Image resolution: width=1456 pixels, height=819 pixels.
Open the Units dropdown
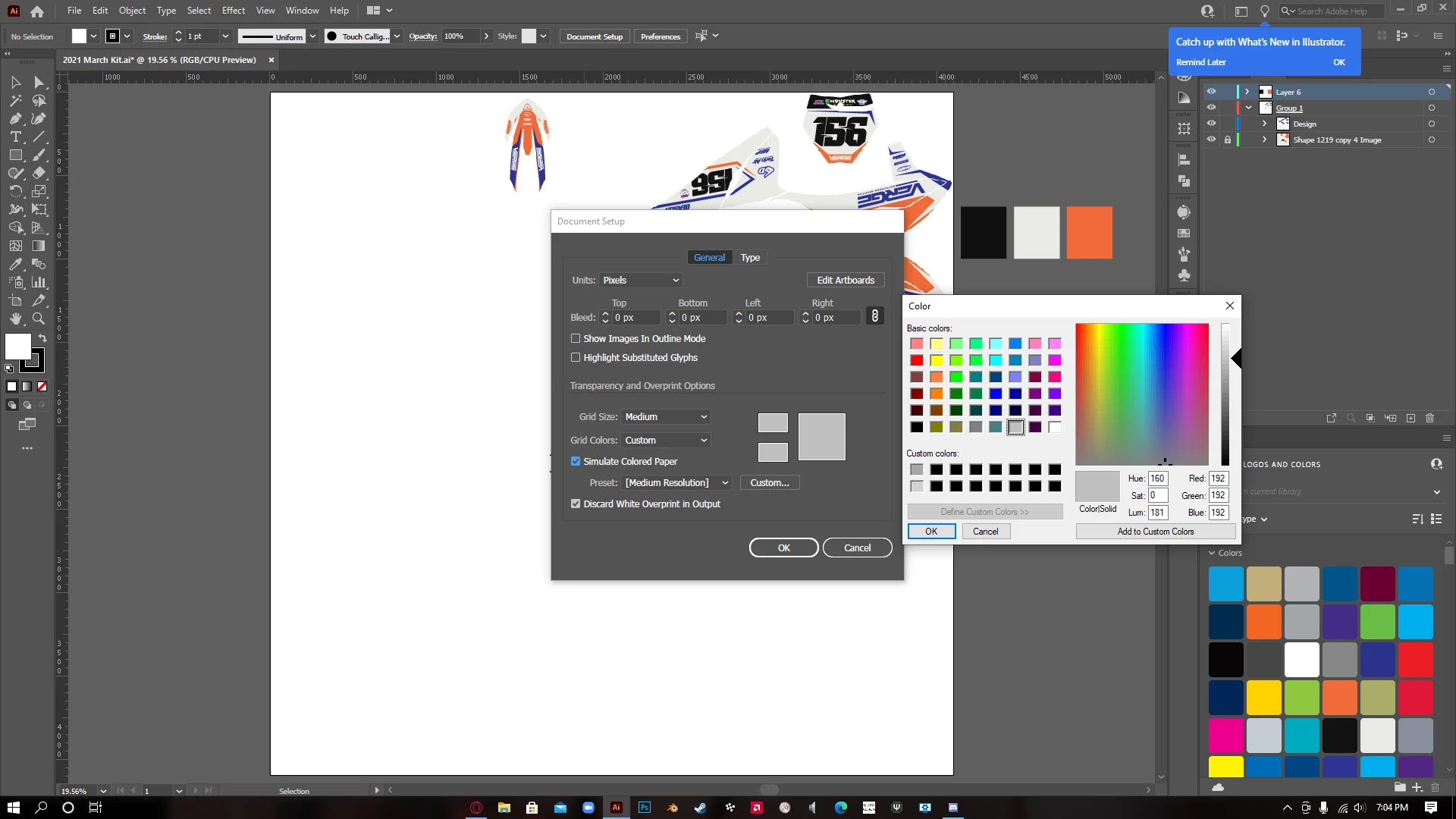(x=641, y=280)
